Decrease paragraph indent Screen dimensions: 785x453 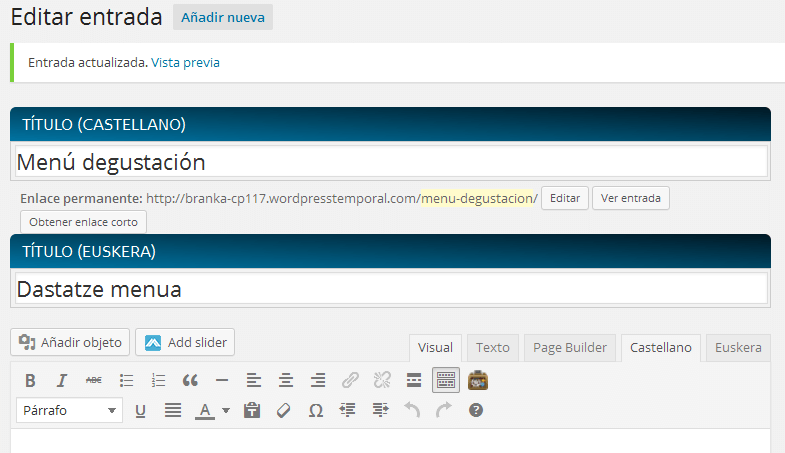click(347, 411)
